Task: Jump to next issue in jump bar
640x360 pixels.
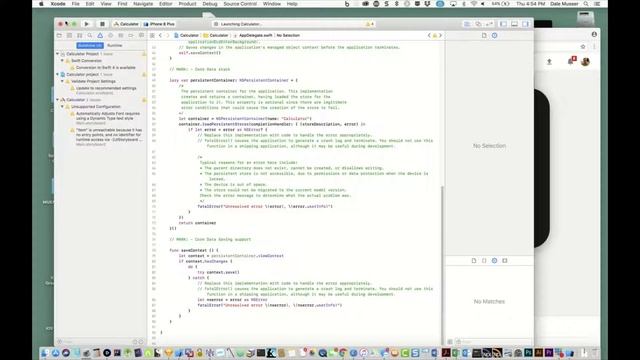Action: (440, 36)
